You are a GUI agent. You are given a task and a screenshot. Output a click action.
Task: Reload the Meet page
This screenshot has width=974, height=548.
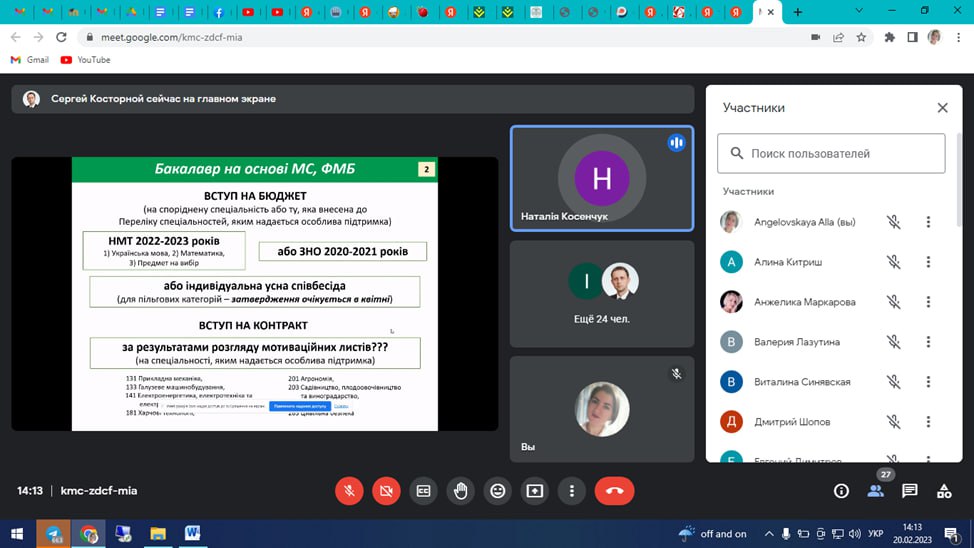pos(61,37)
